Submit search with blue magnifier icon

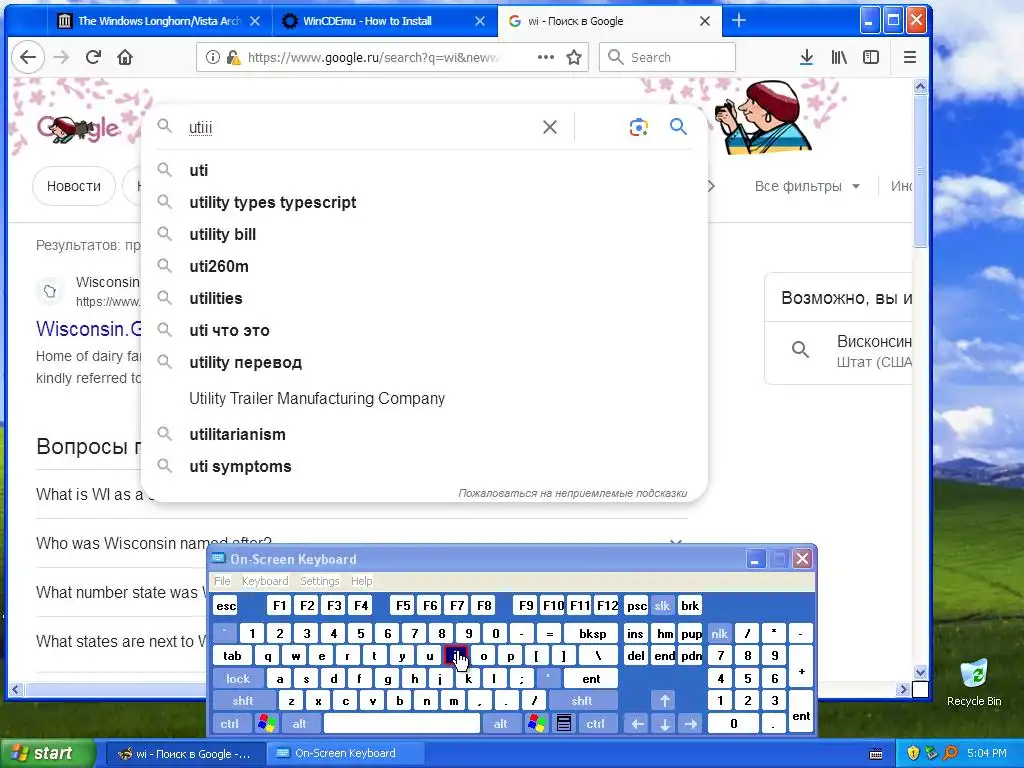pyautogui.click(x=679, y=127)
